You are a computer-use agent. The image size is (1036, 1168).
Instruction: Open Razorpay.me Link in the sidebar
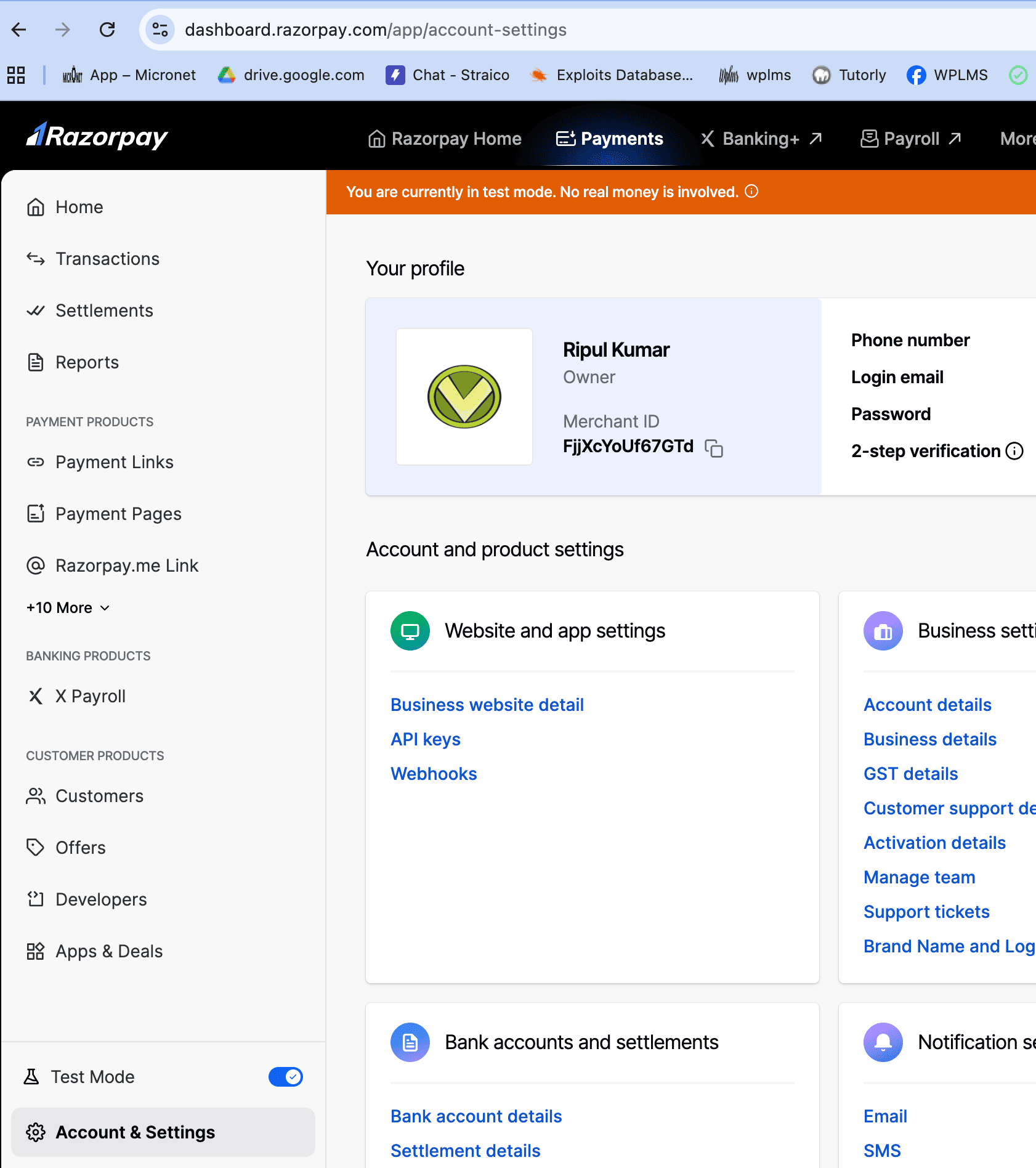pos(163,566)
